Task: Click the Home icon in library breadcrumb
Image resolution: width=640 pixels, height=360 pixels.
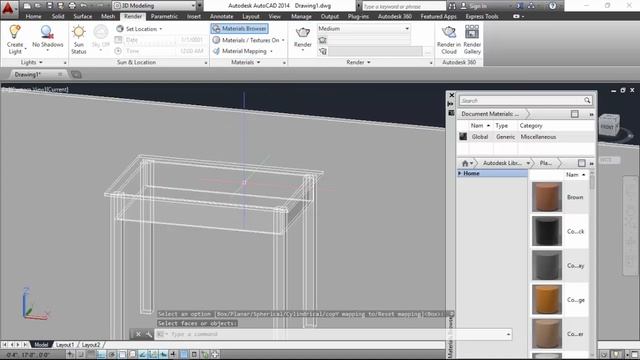Action: pos(465,163)
